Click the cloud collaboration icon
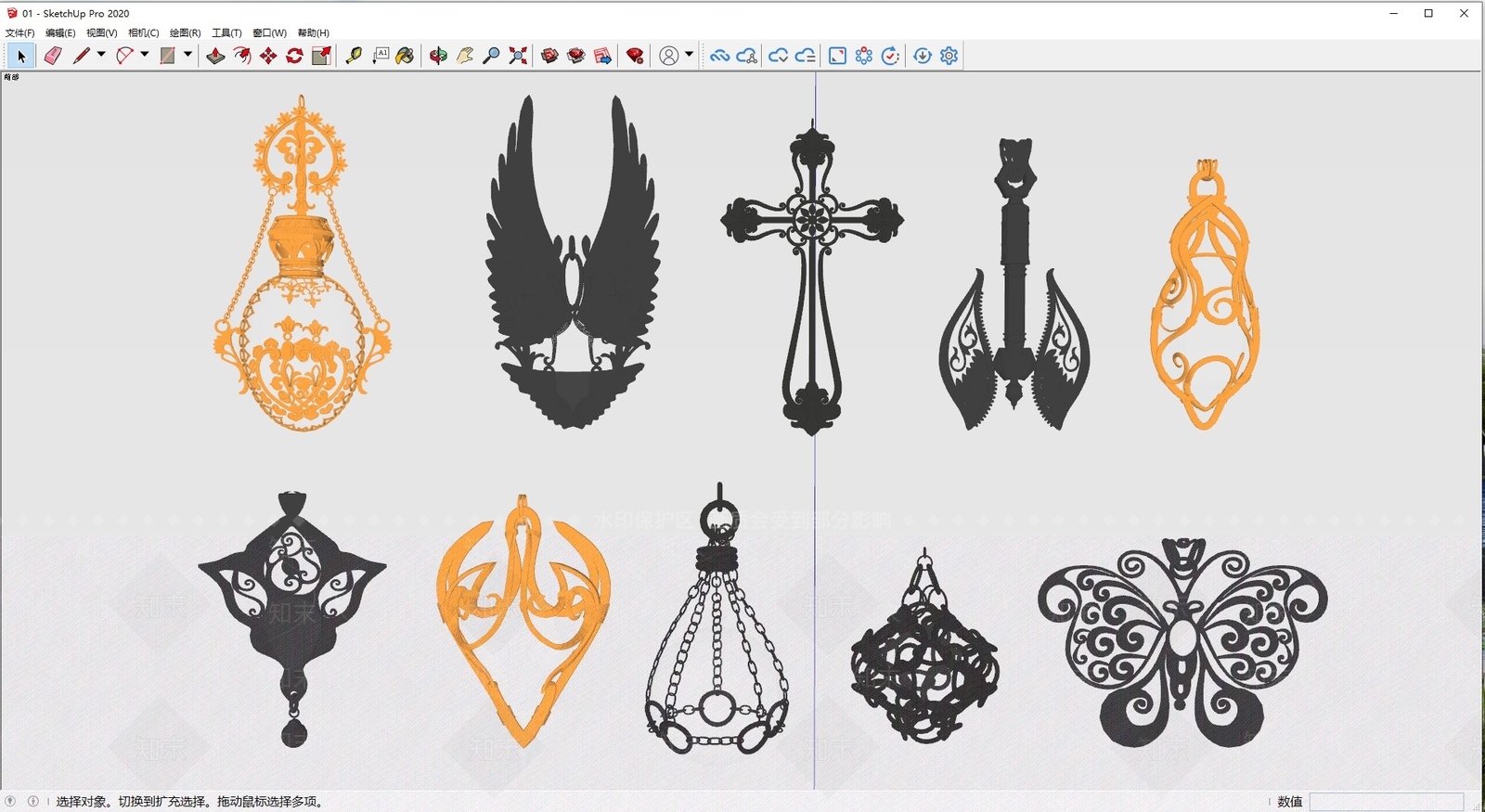This screenshot has width=1485, height=812. 746,56
